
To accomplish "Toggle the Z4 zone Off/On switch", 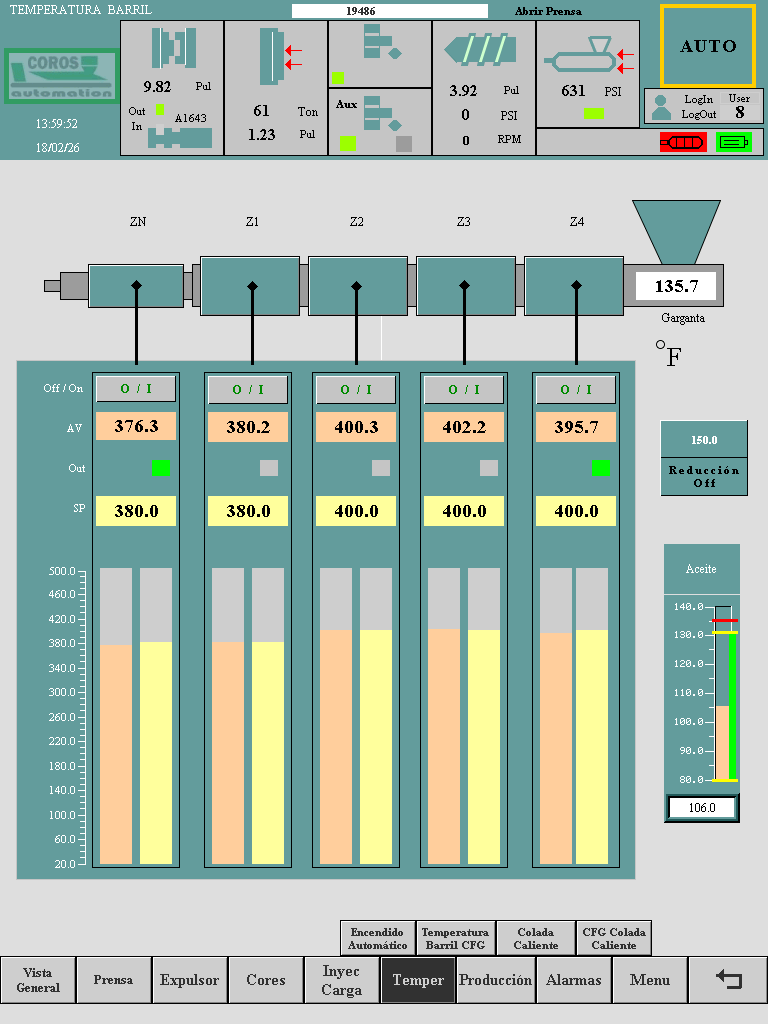I will point(576,389).
